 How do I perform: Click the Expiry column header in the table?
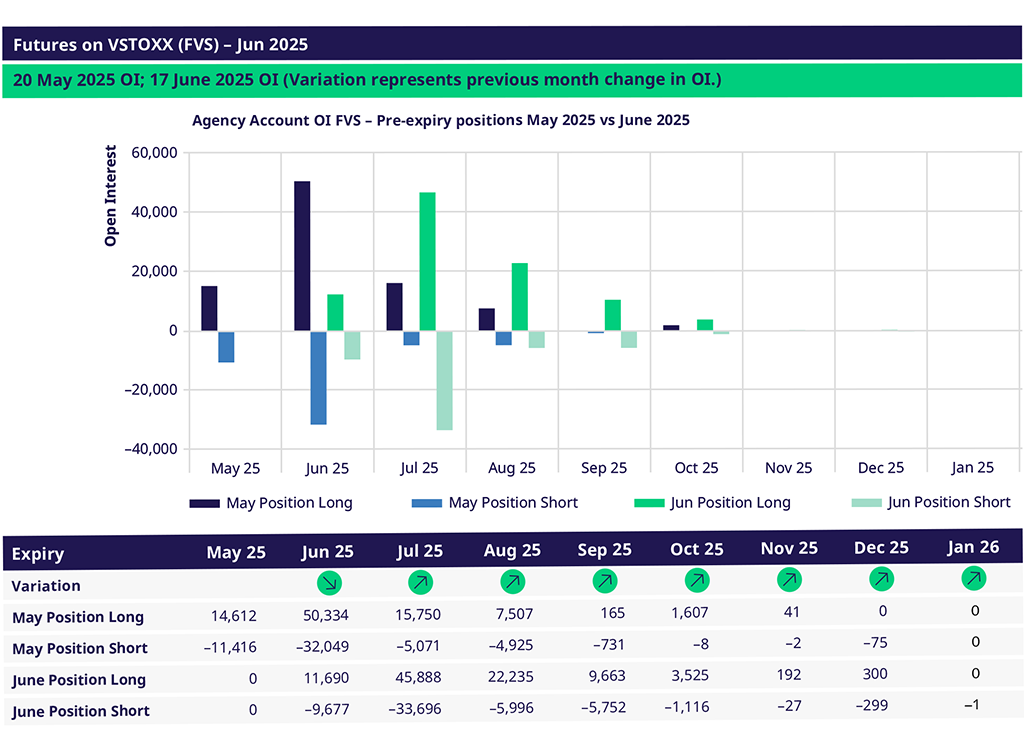(x=38, y=554)
